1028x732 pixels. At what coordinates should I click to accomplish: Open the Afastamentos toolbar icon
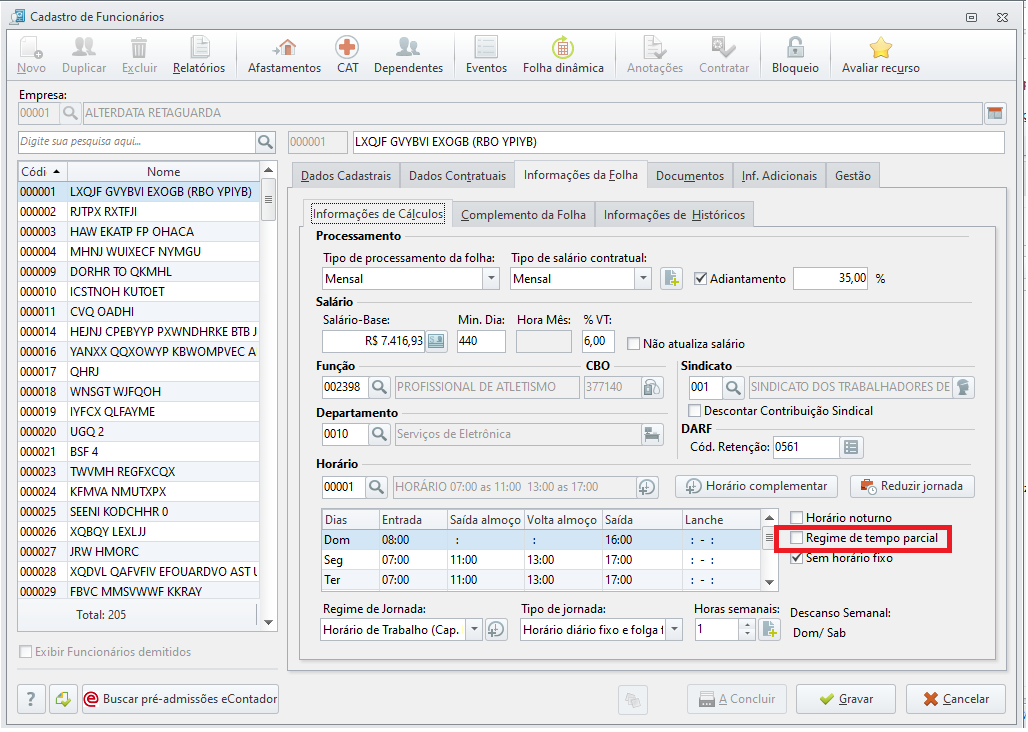pyautogui.click(x=284, y=55)
